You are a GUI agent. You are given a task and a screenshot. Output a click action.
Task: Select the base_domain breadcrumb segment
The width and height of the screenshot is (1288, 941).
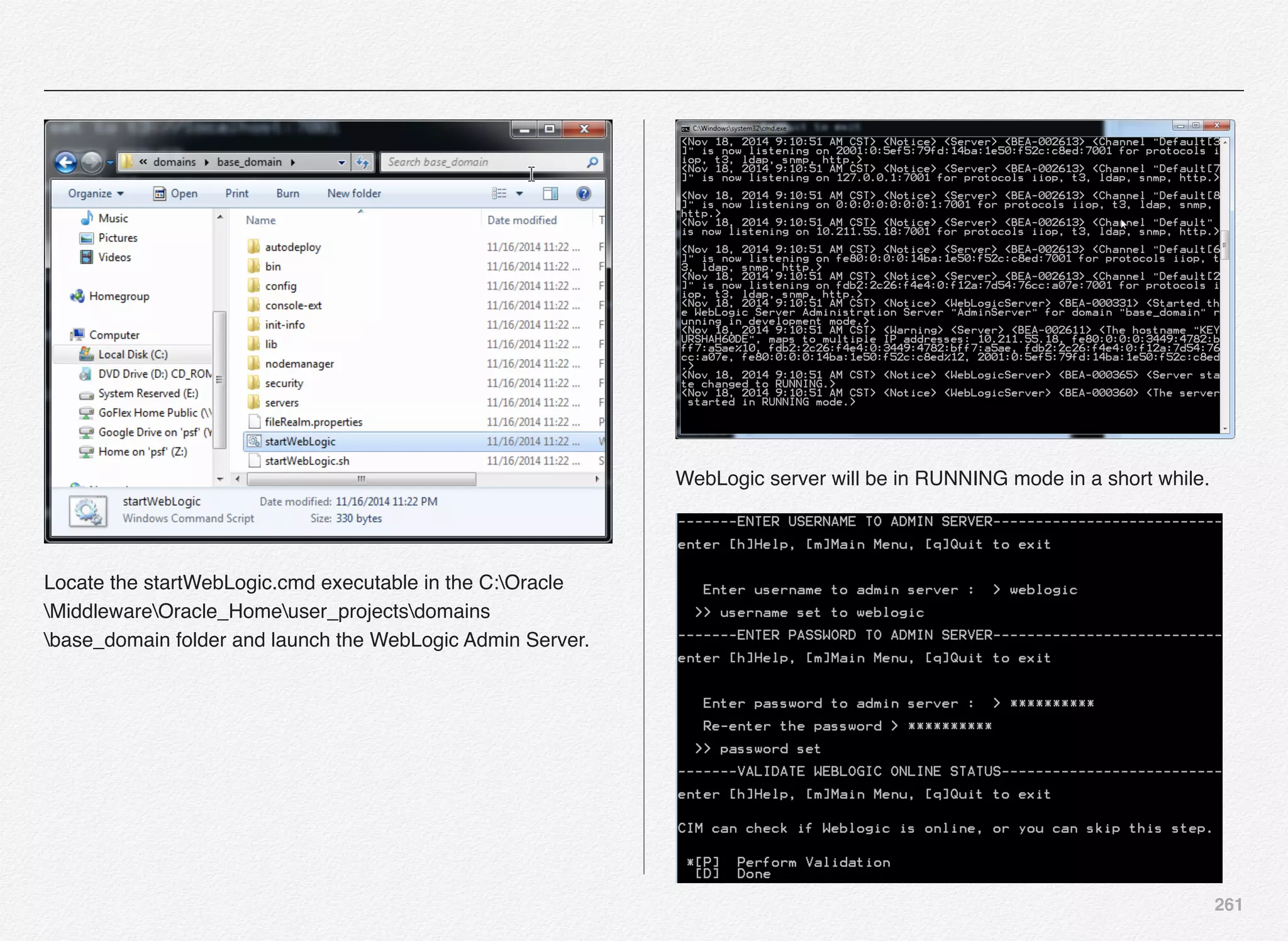click(249, 162)
